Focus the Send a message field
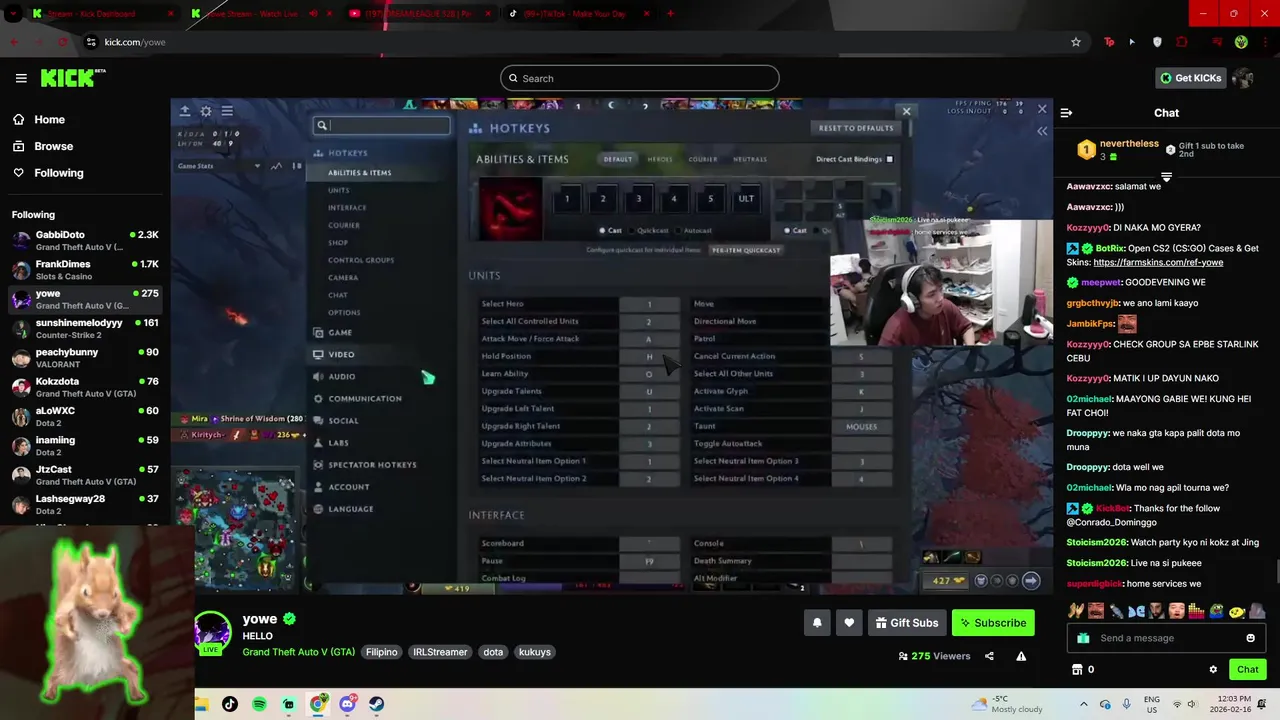 point(1166,638)
